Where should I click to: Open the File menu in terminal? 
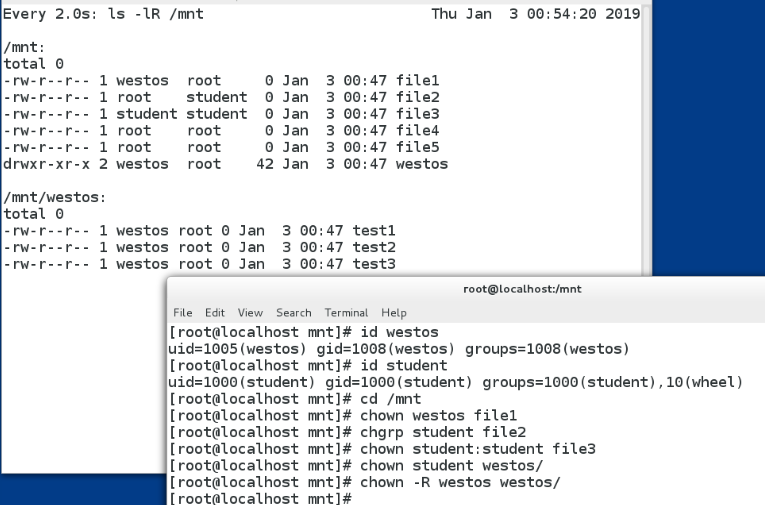182,313
